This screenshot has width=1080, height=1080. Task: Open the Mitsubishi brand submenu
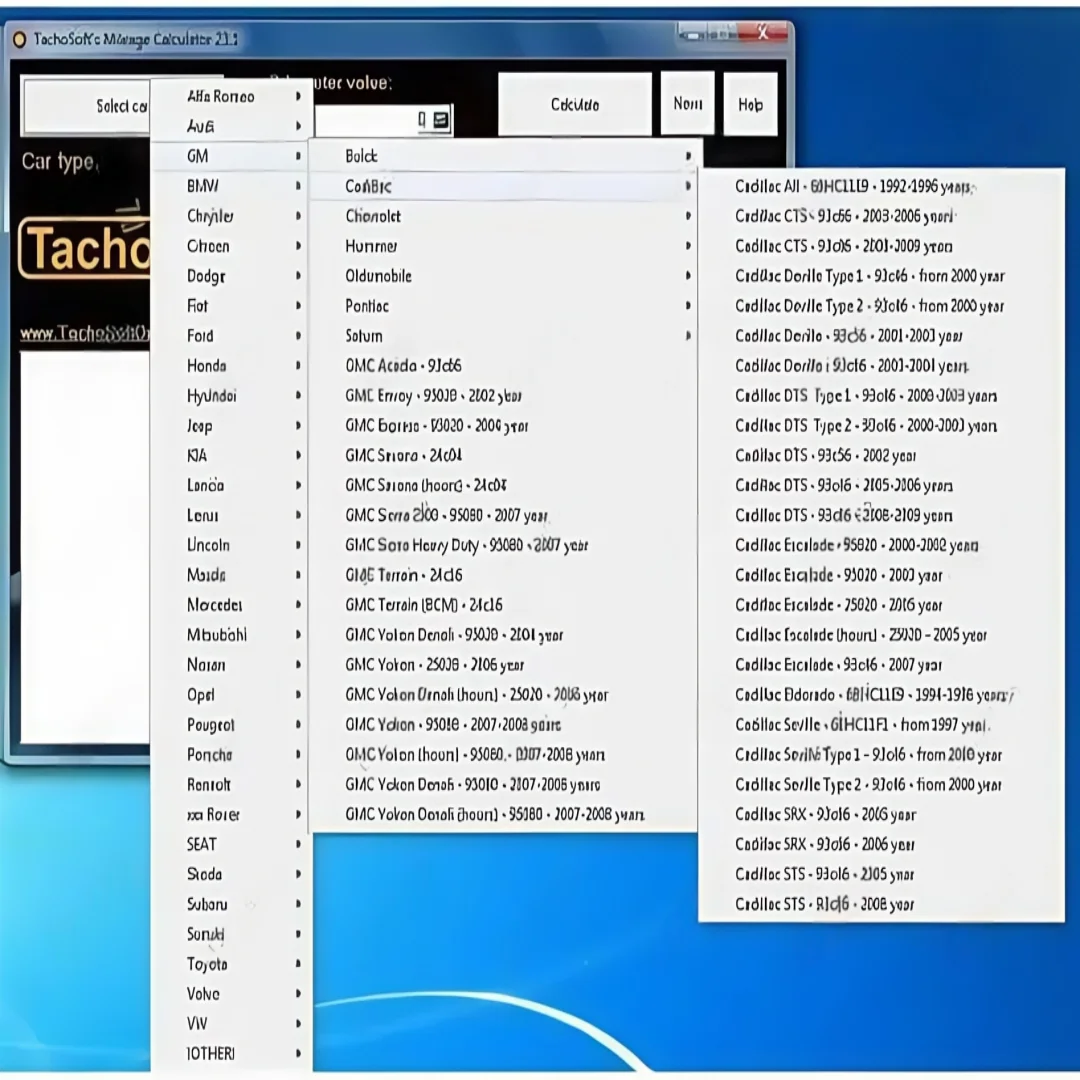coord(231,635)
